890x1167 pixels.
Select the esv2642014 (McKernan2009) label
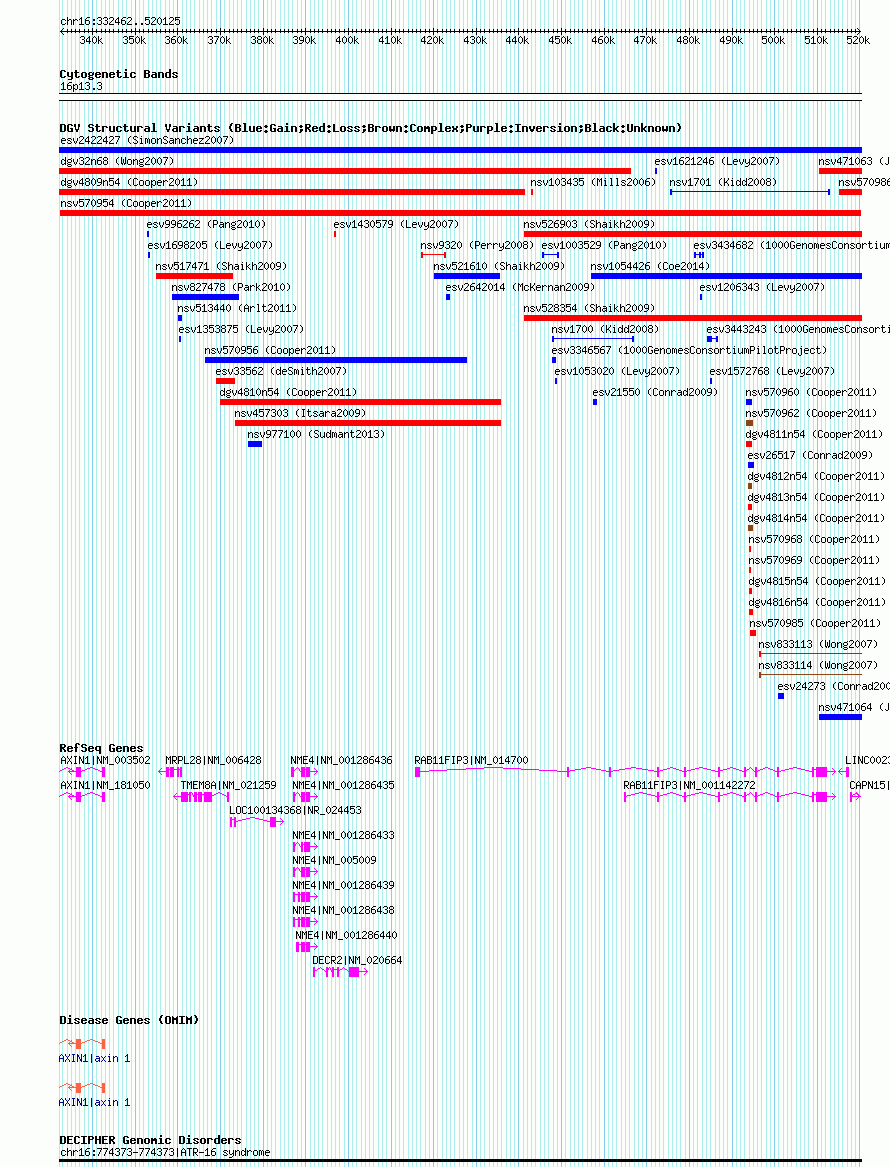coord(520,287)
